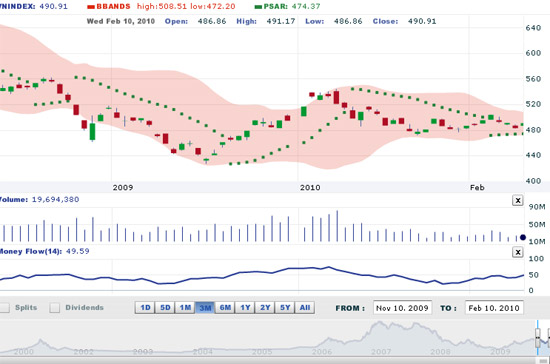
Task: Select the 3M time range
Action: pyautogui.click(x=205, y=308)
